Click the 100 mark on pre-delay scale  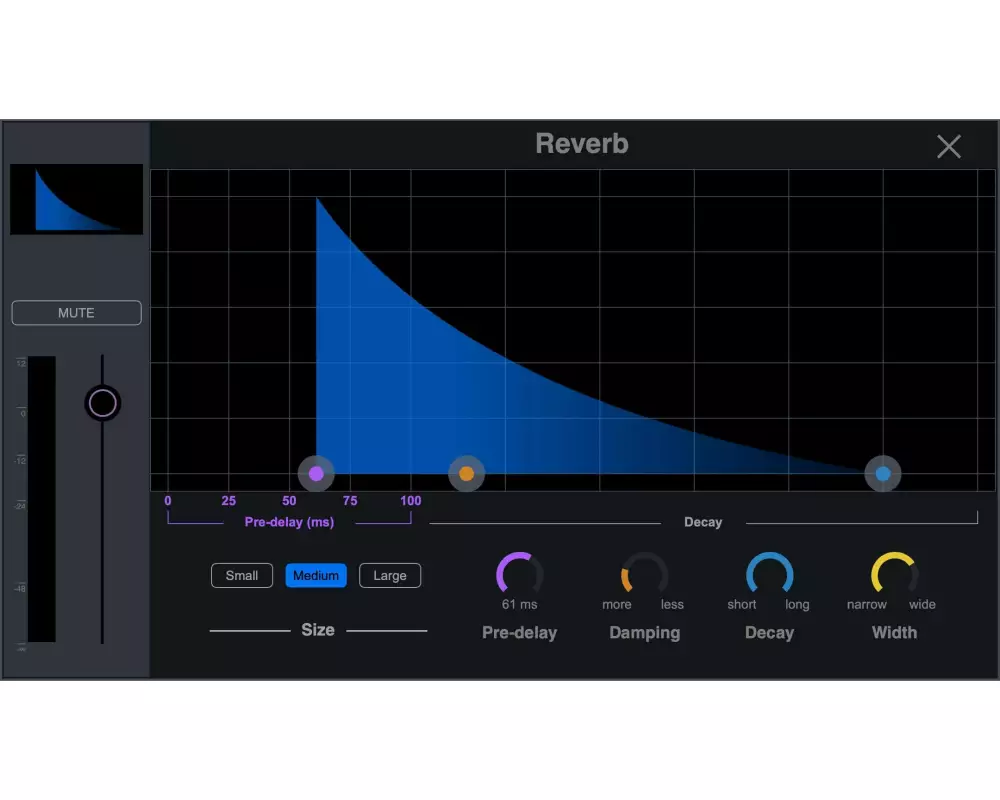(x=410, y=501)
